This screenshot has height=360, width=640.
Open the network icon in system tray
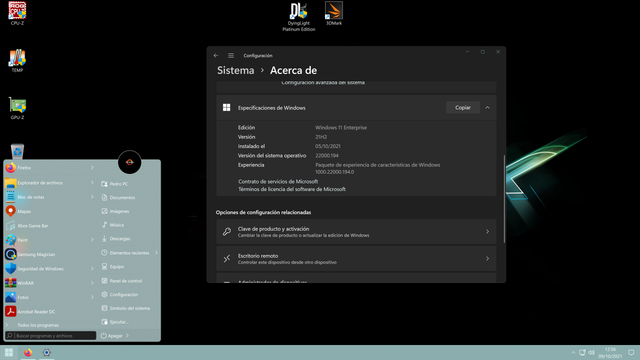click(582, 352)
